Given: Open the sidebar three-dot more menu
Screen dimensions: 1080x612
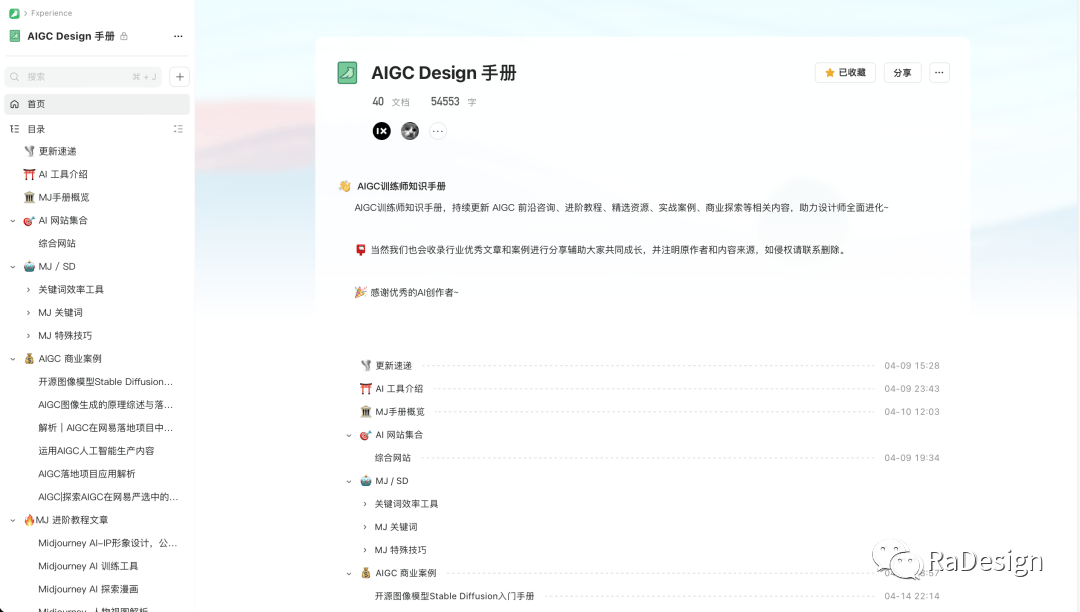Looking at the screenshot, I should click(x=178, y=36).
